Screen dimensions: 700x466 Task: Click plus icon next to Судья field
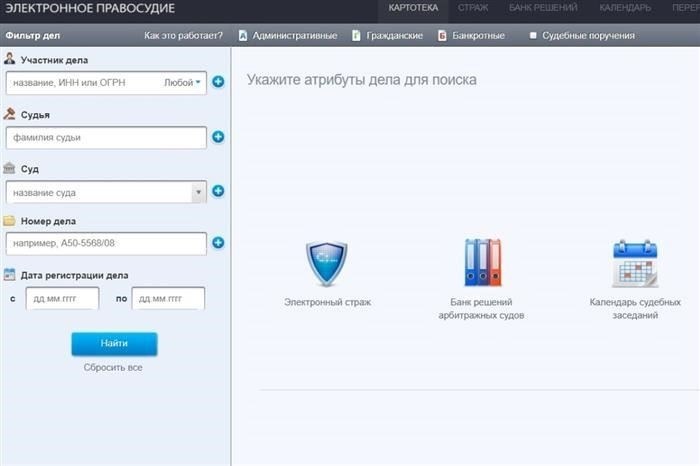click(x=218, y=137)
